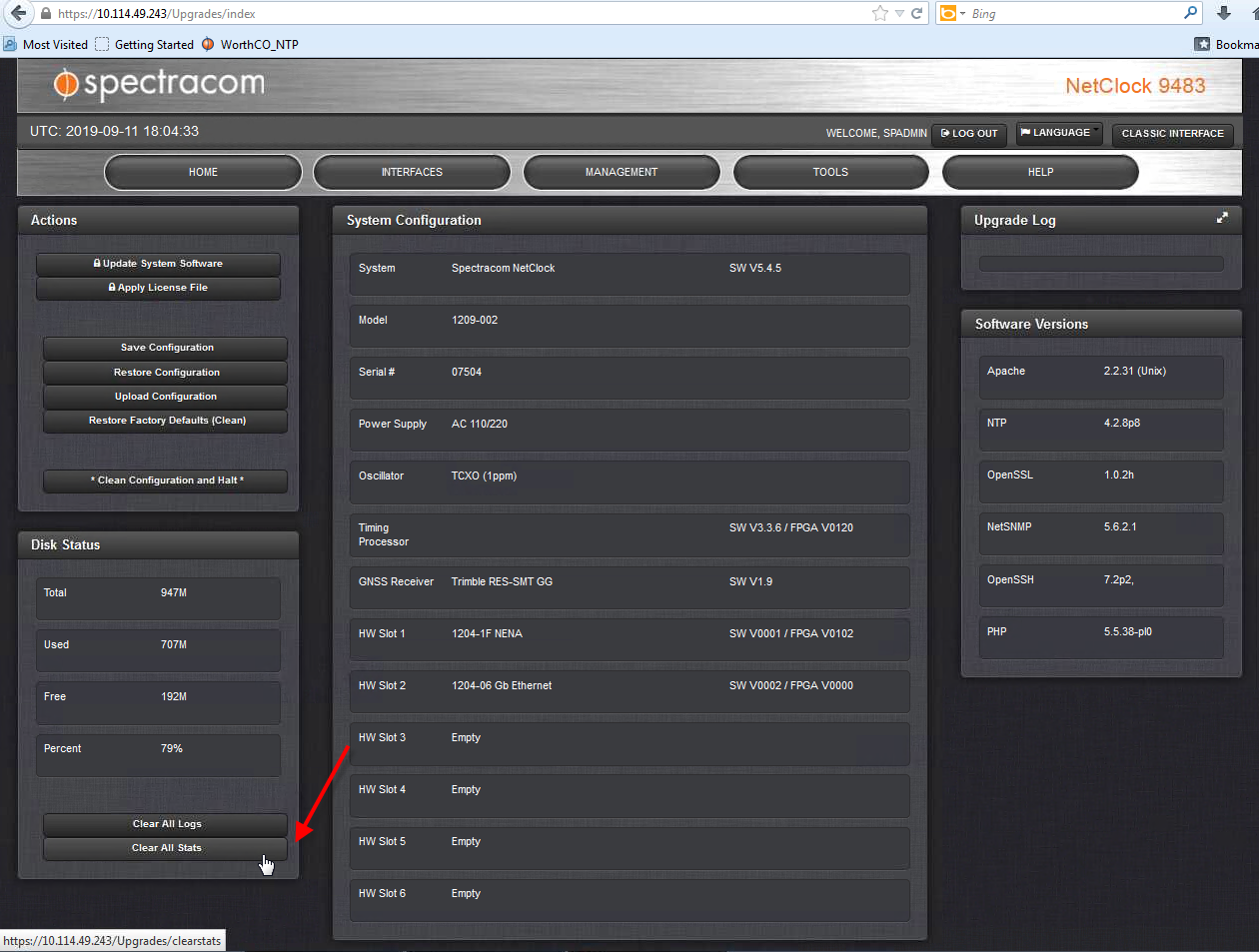Click the Bing search engine icon
1259x952 pixels.
[948, 13]
